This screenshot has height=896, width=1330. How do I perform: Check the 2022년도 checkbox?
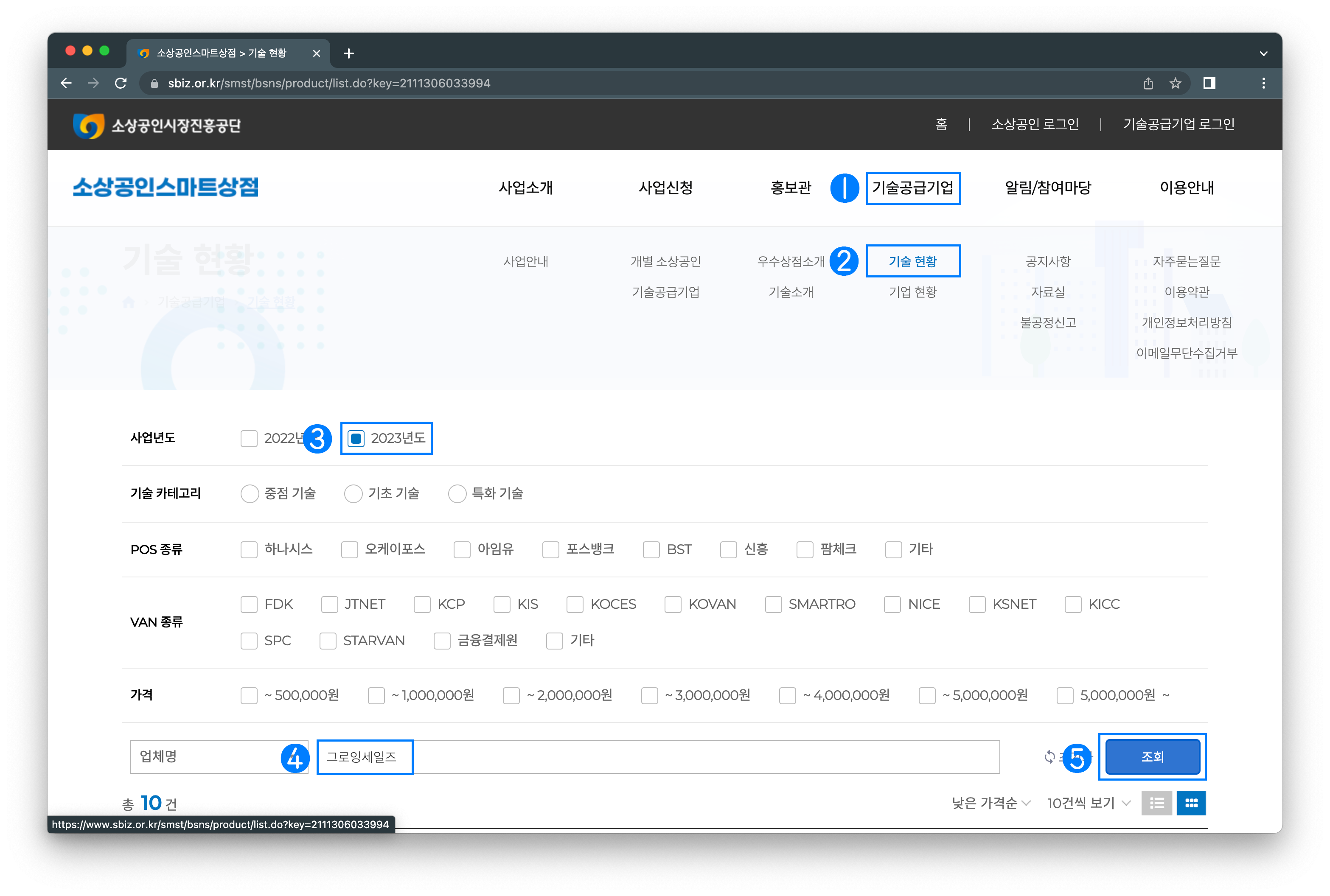[249, 438]
